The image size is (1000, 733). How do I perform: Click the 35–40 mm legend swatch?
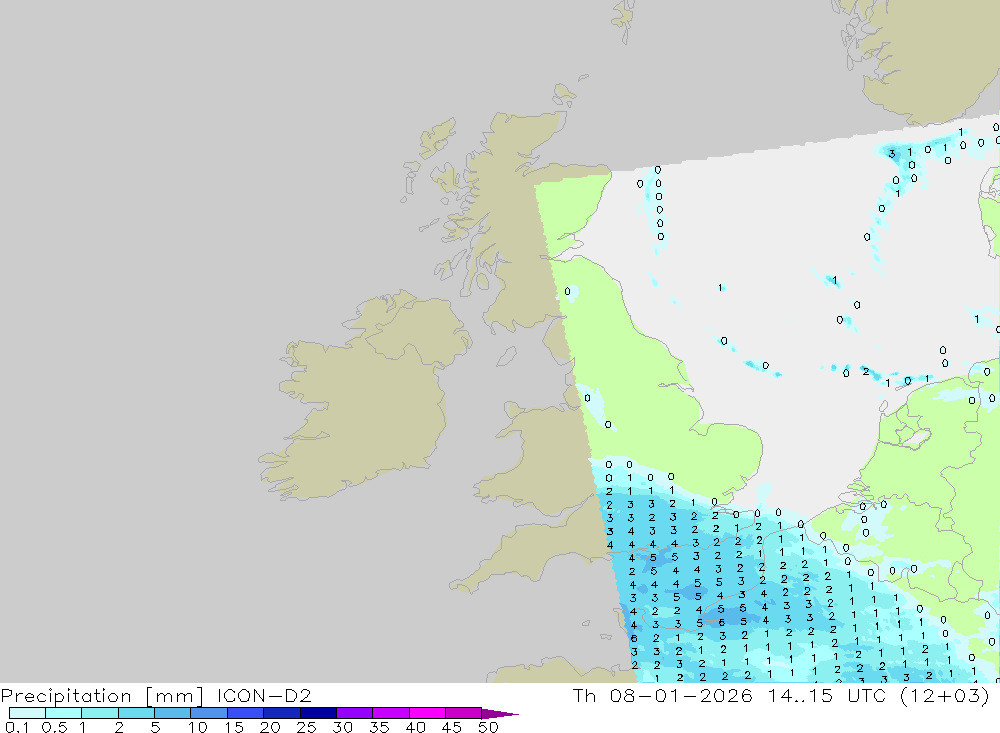click(x=390, y=713)
